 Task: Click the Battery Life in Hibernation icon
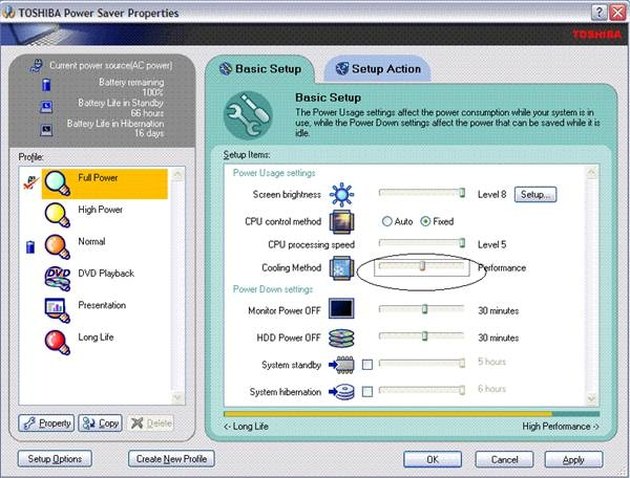tap(46, 130)
